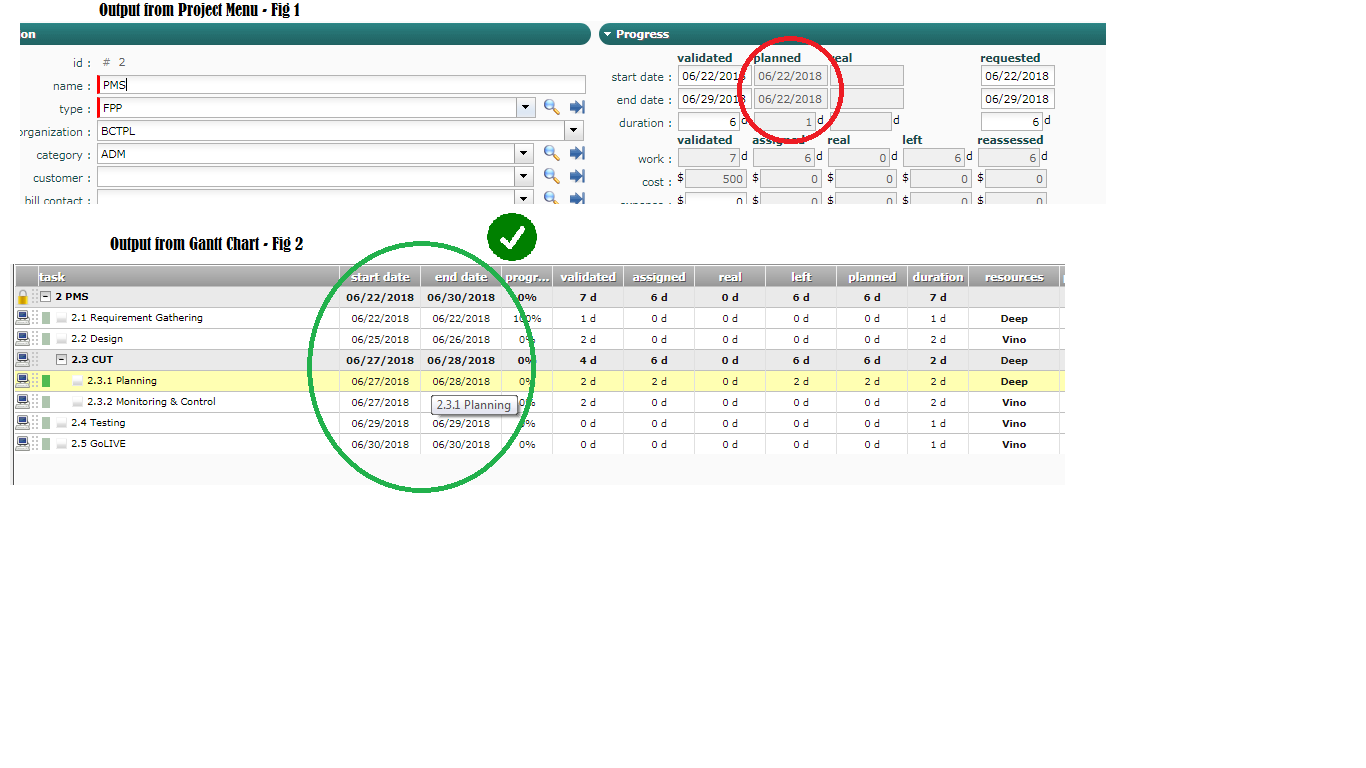Open the type dropdown showing FPP

tap(525, 108)
